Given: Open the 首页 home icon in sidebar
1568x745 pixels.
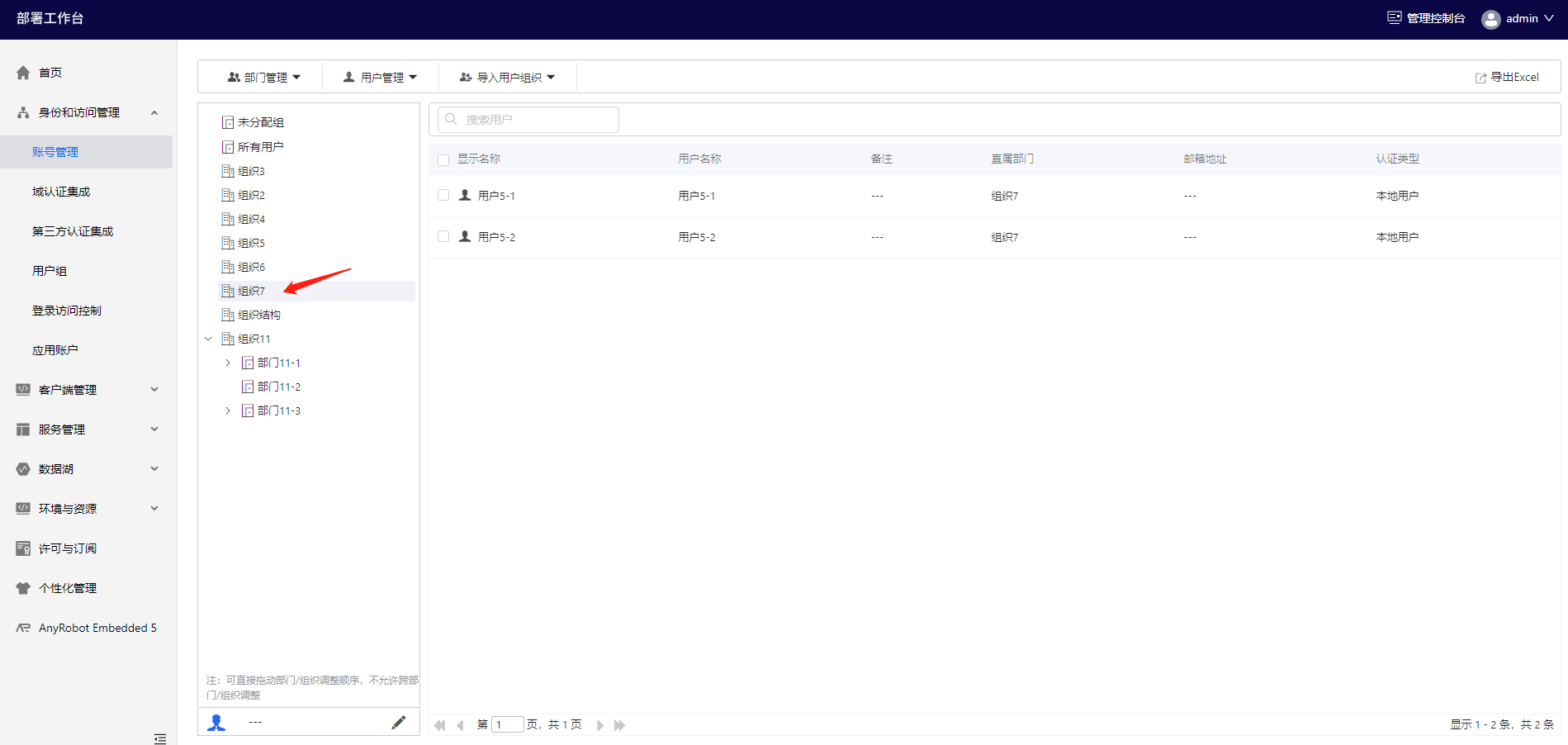Looking at the screenshot, I should tap(23, 73).
